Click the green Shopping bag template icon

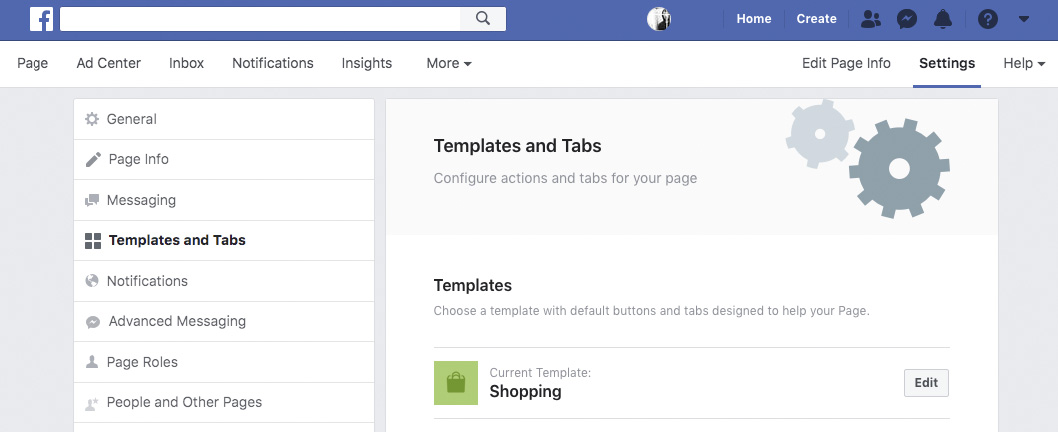(x=455, y=383)
